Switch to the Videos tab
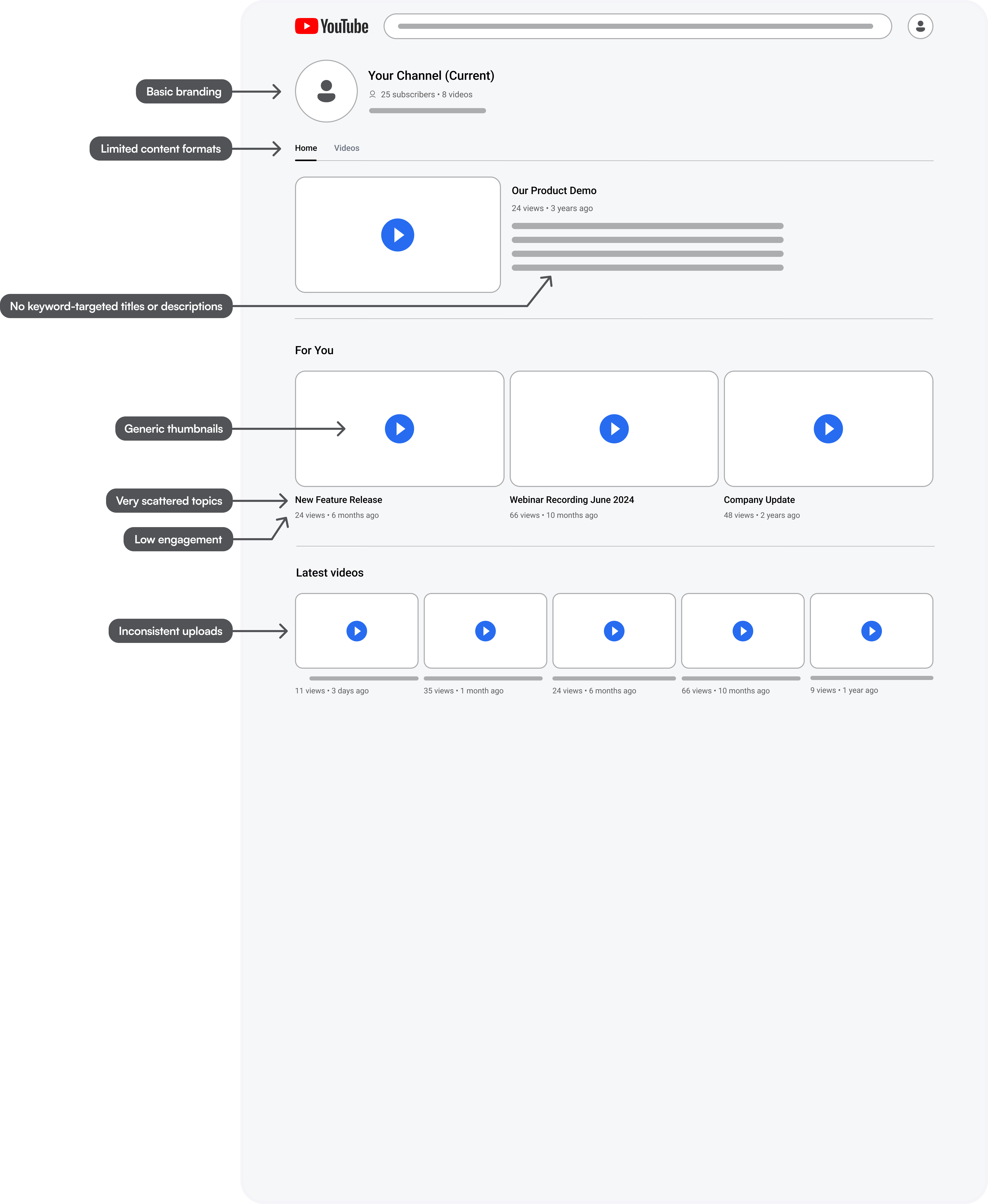Screen dimensions: 988x1204 (x=346, y=148)
